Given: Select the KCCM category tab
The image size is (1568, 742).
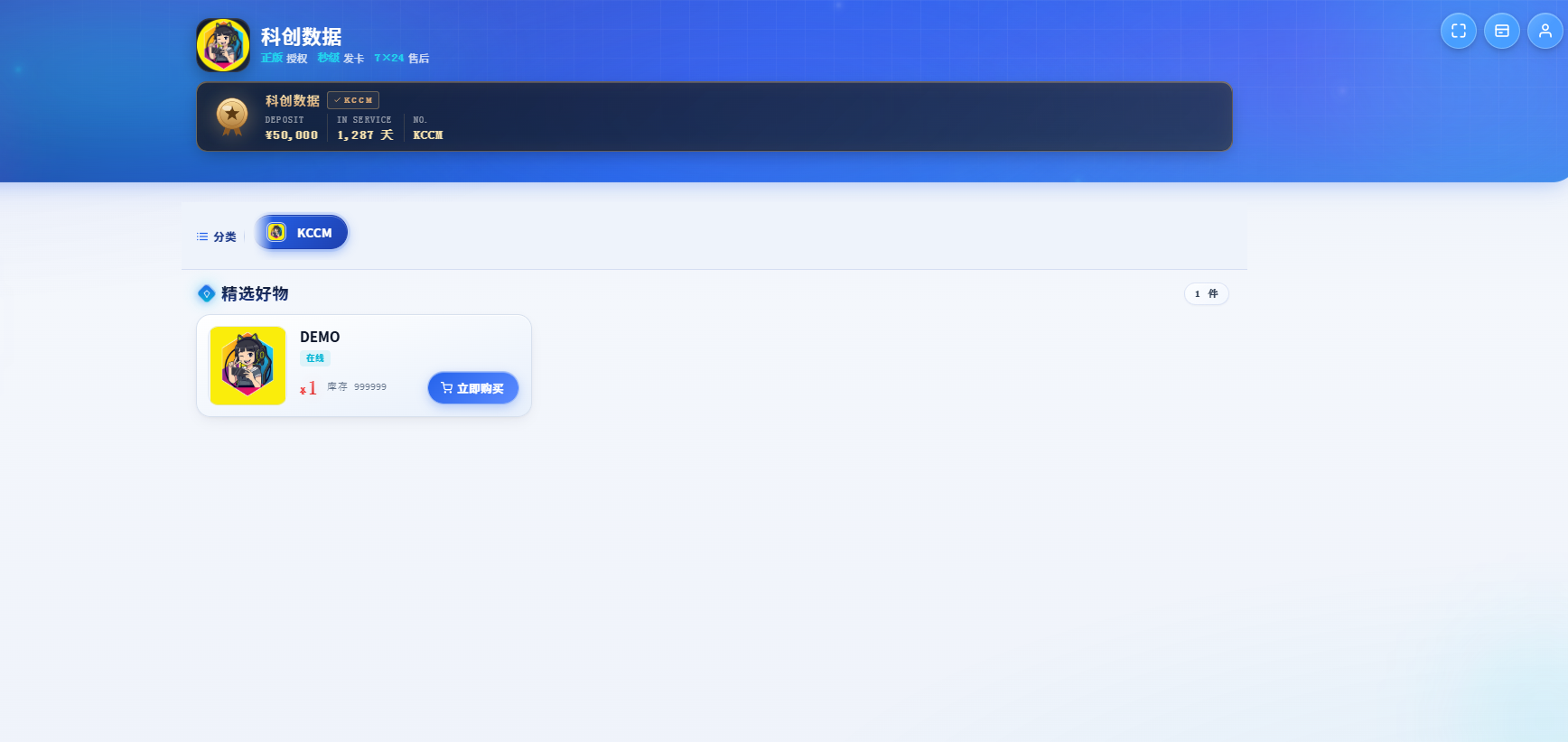Looking at the screenshot, I should tap(302, 232).
